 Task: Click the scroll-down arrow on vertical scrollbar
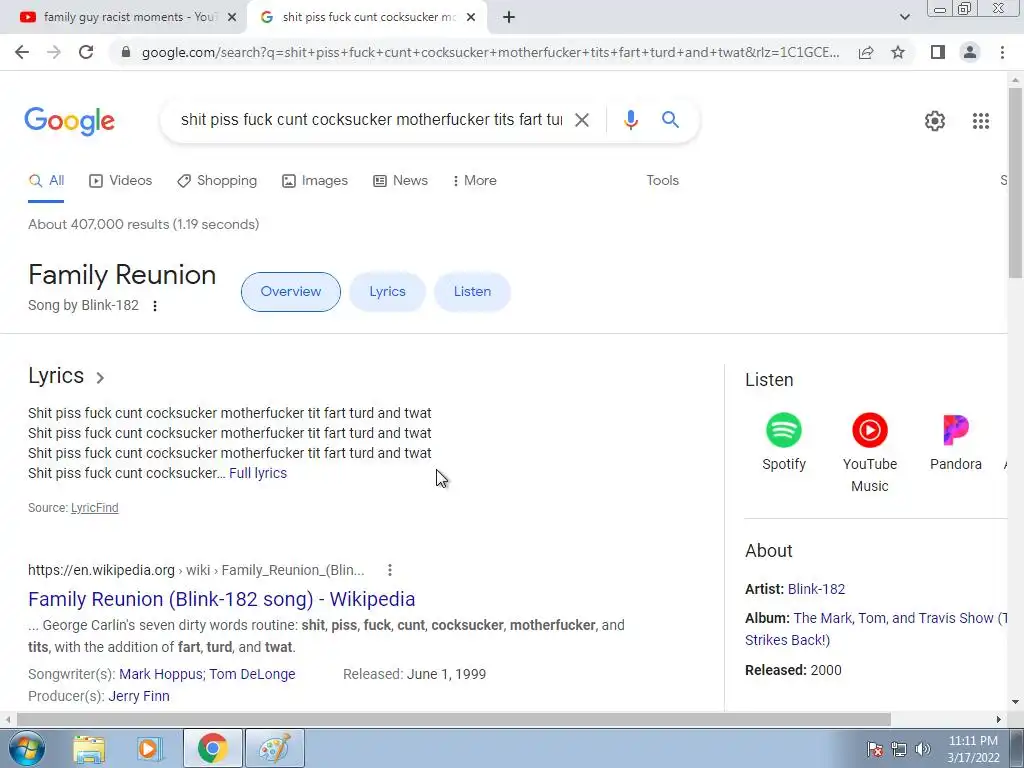coord(1015,703)
